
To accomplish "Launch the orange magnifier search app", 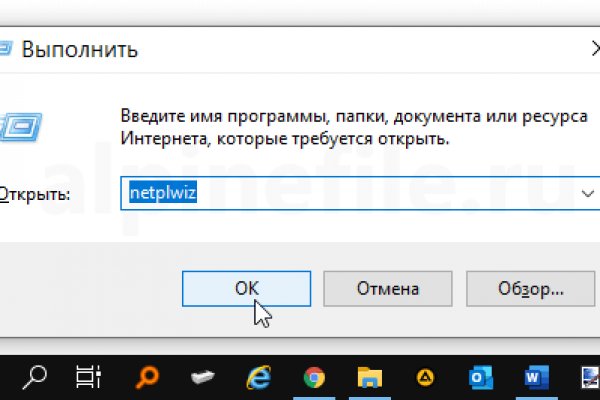I will (x=147, y=377).
